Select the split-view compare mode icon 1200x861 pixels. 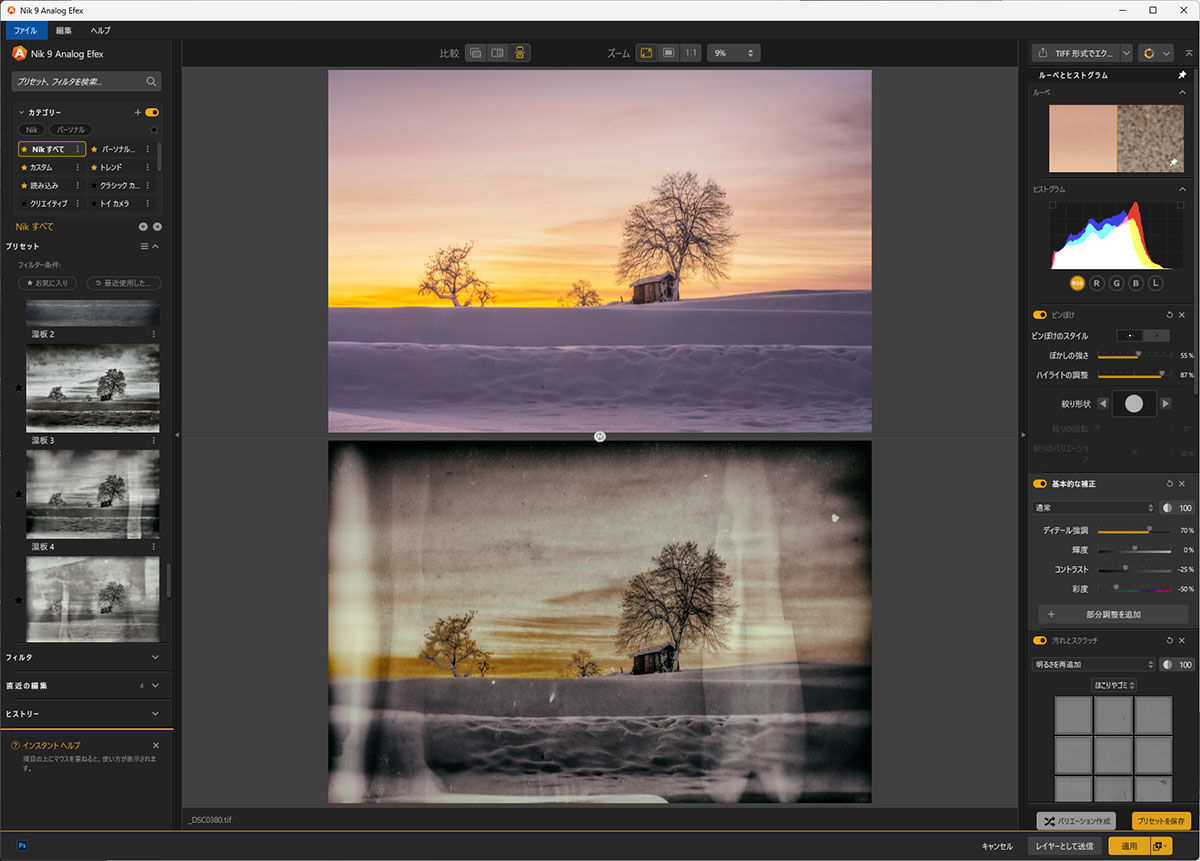pos(497,53)
